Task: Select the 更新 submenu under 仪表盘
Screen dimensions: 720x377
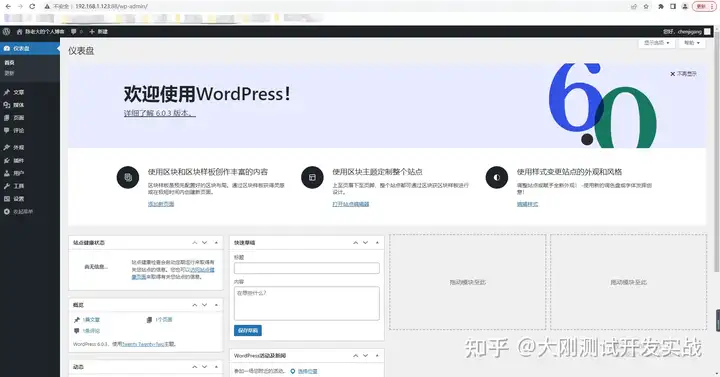Action: click(10, 73)
